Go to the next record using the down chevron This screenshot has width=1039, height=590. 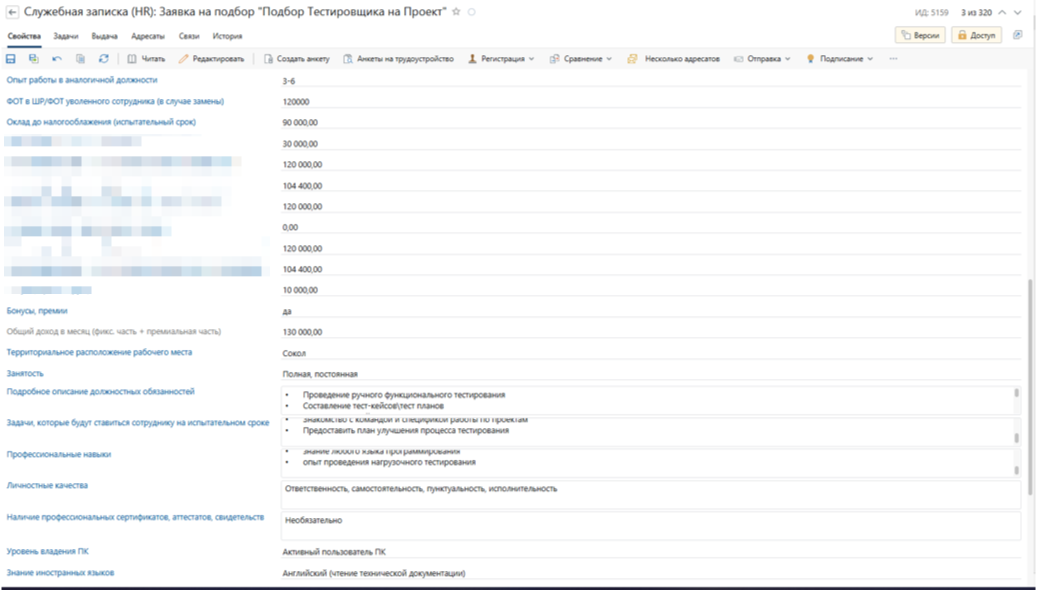1018,12
